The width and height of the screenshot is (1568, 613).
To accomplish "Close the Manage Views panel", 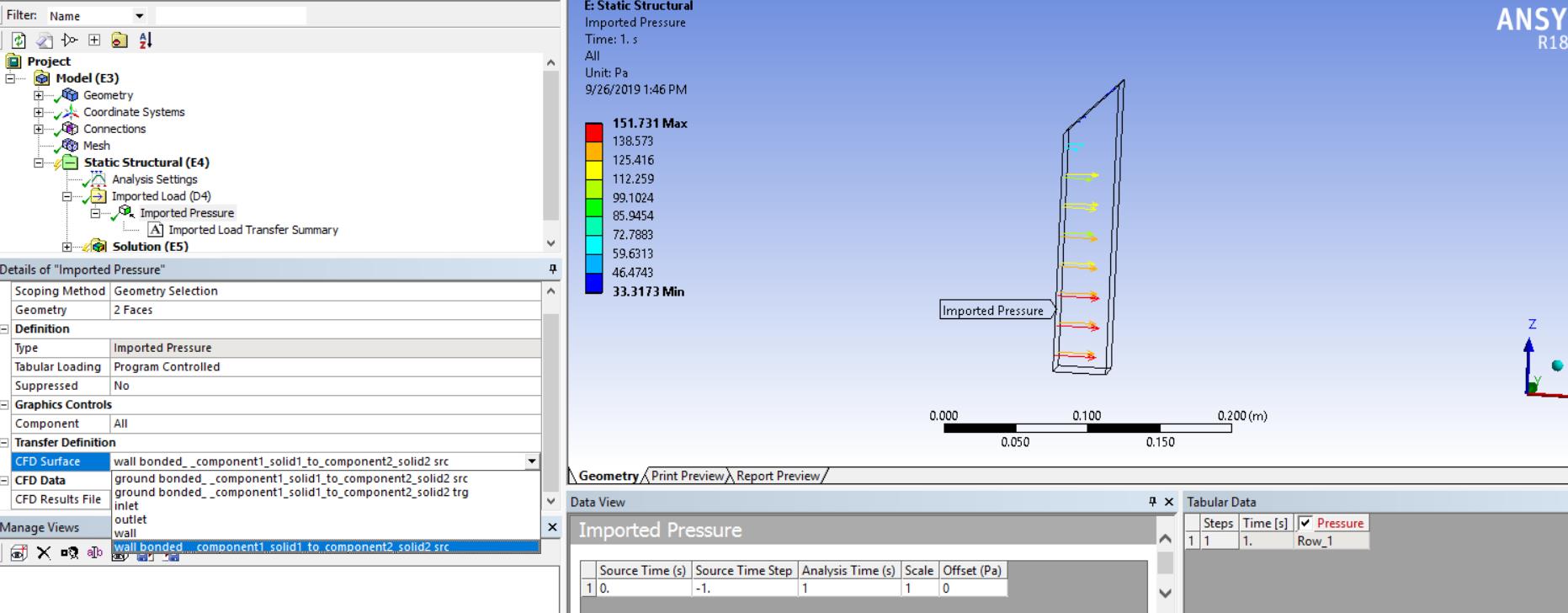I will (552, 527).
